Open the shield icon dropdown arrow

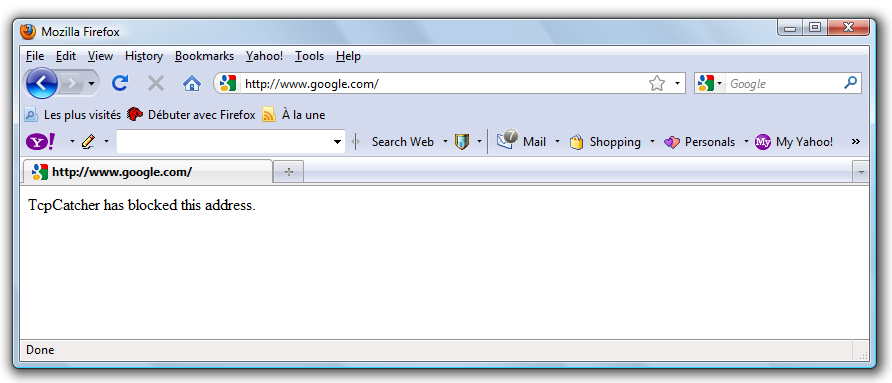click(480, 141)
